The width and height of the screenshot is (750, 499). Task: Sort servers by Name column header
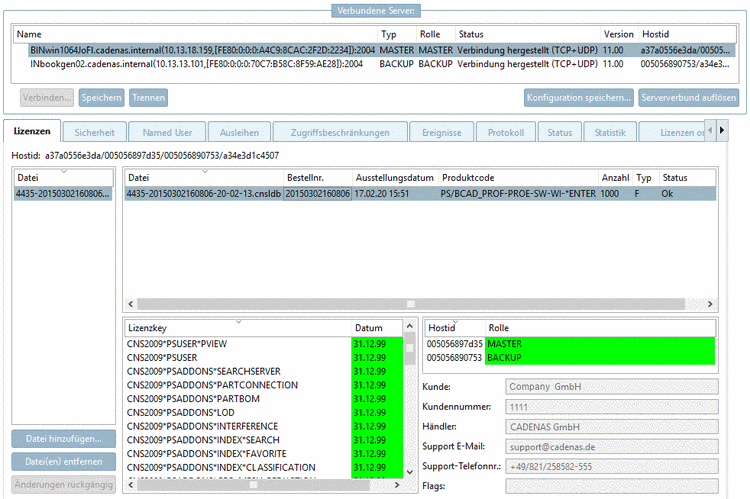[x=195, y=34]
